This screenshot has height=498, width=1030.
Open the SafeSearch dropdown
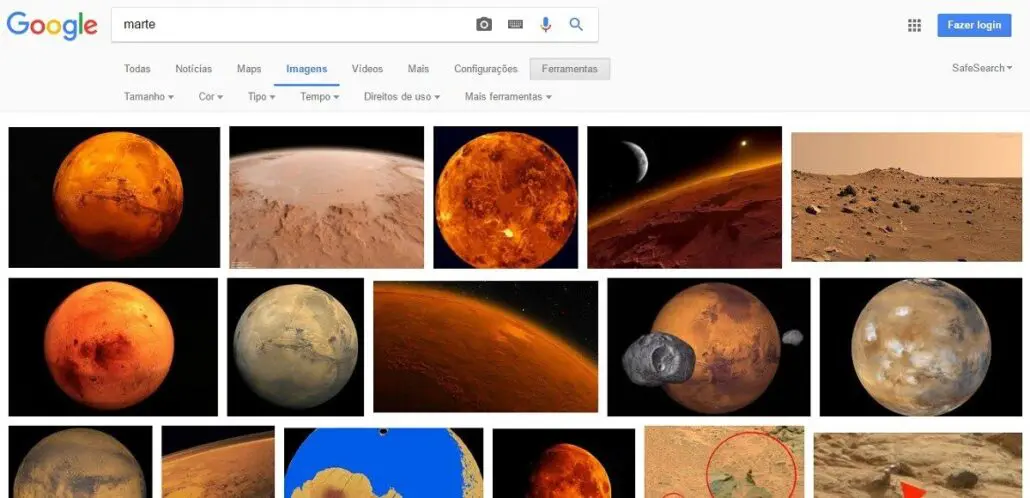tap(982, 68)
